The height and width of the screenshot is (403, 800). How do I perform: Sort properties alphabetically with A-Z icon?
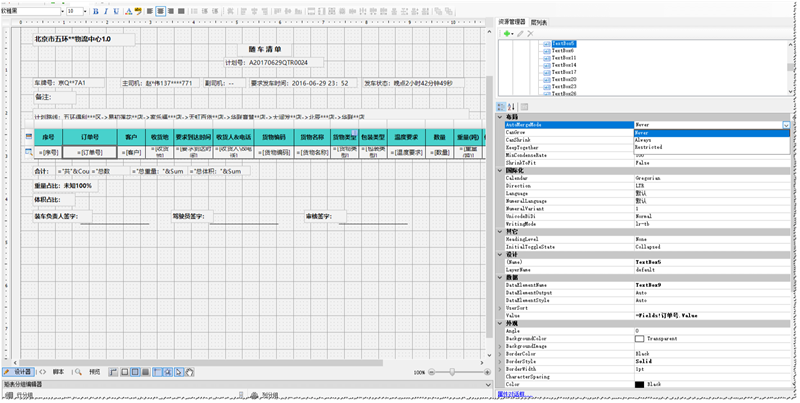(x=514, y=106)
